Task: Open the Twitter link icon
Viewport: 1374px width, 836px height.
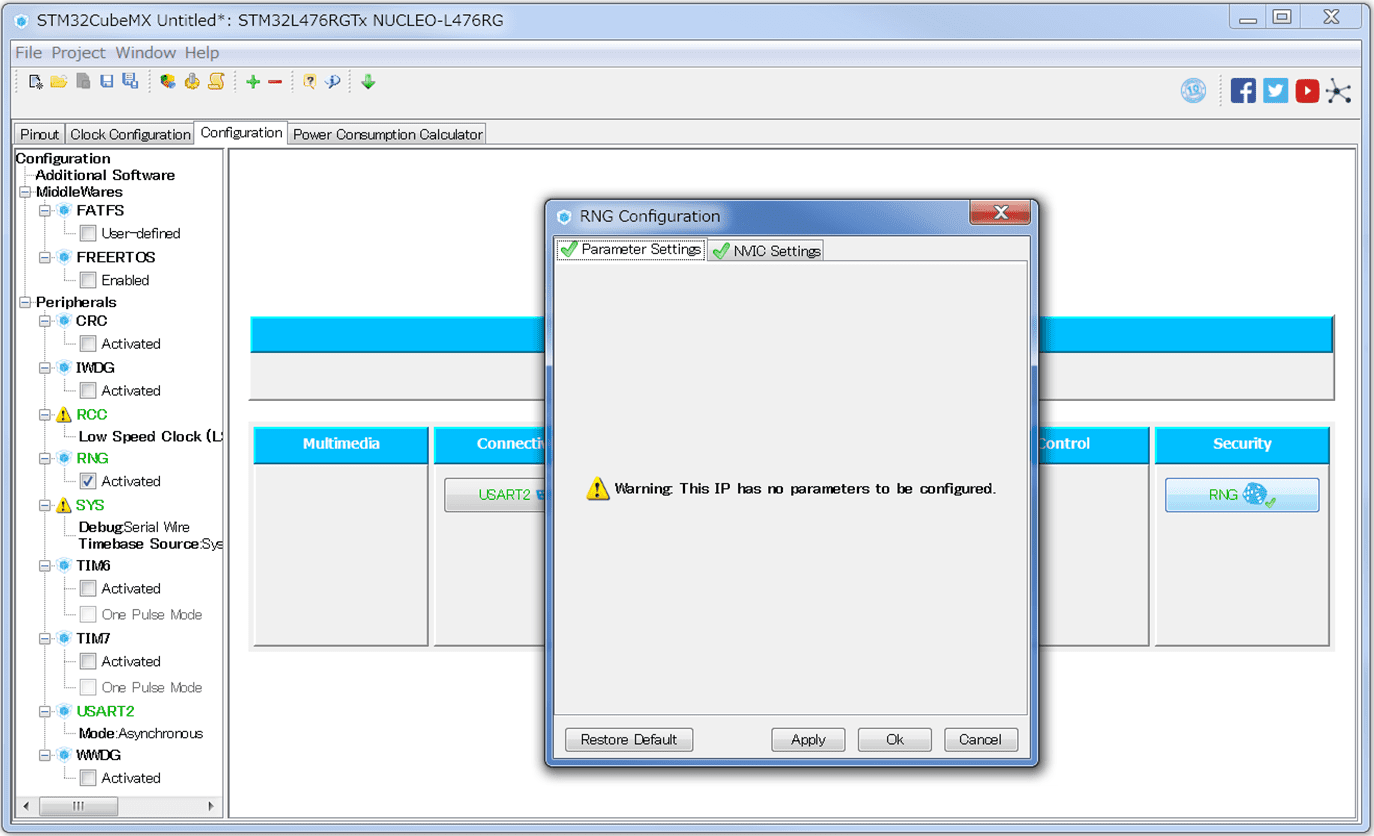Action: click(1275, 91)
